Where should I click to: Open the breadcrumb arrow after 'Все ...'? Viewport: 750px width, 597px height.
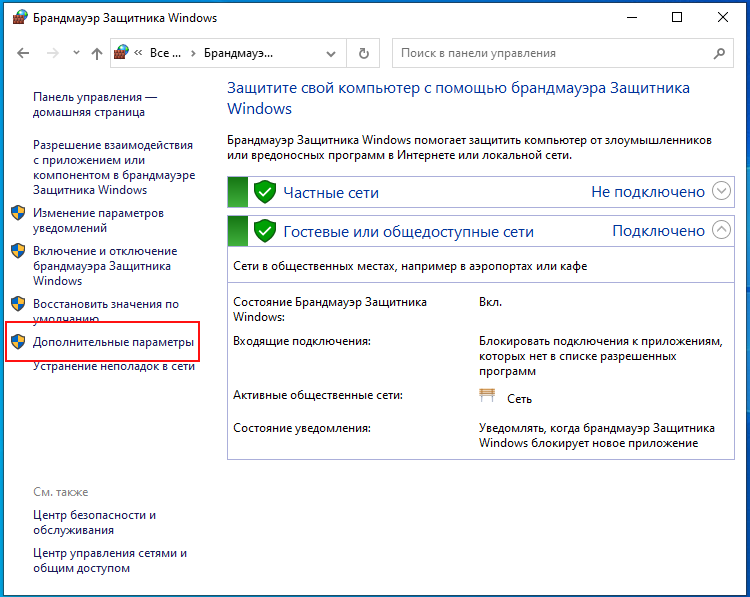193,53
